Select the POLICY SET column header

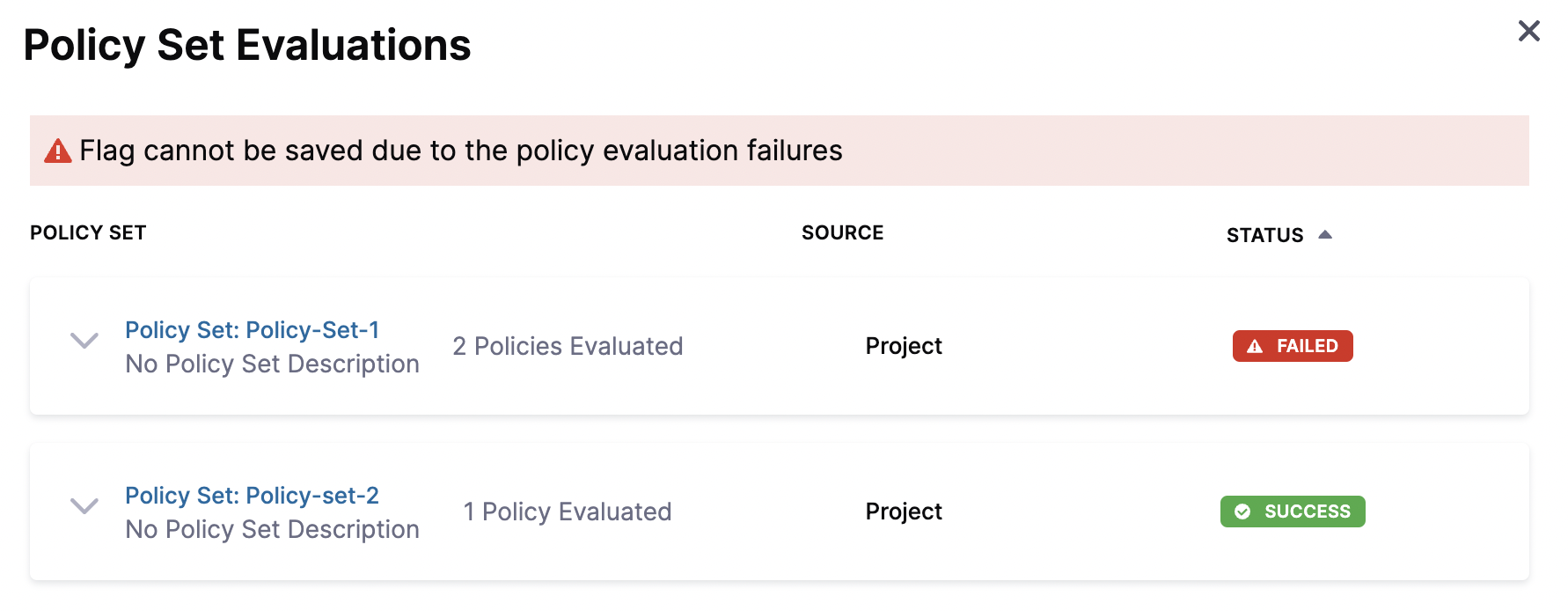coord(88,232)
